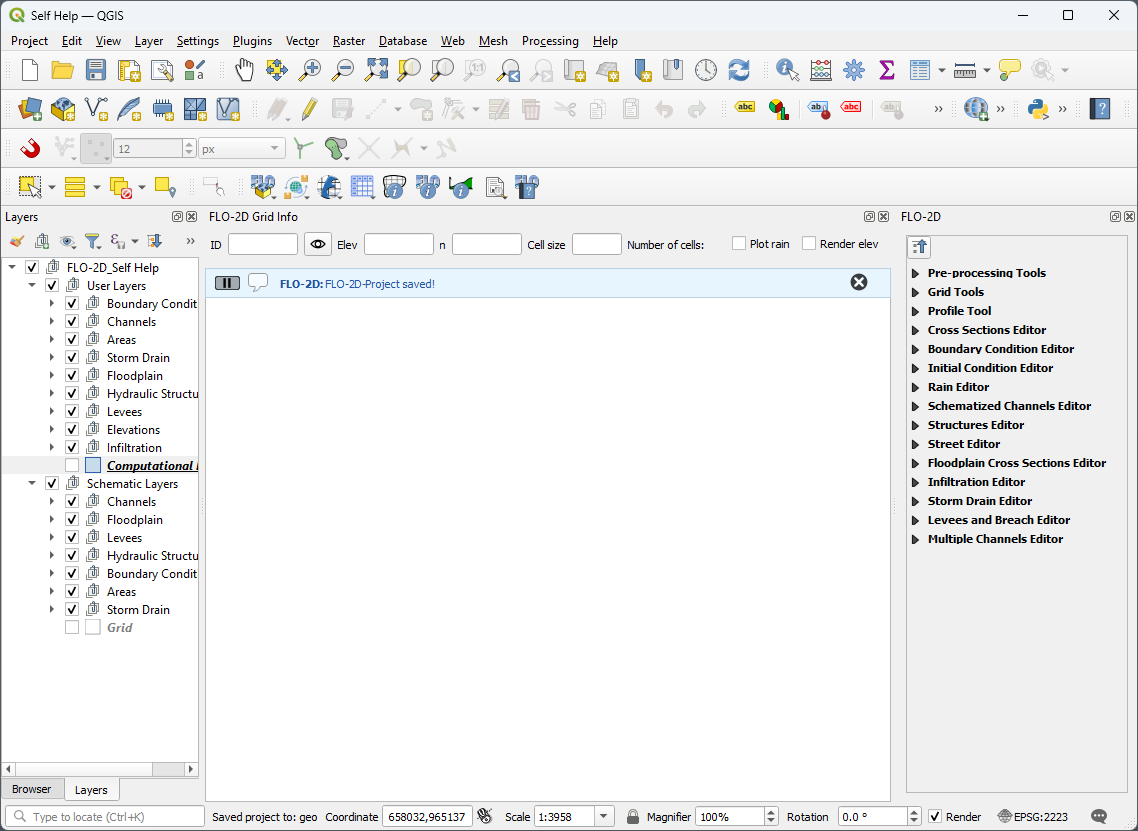Click the Zoom Full extent icon
This screenshot has width=1138, height=831.
[376, 70]
